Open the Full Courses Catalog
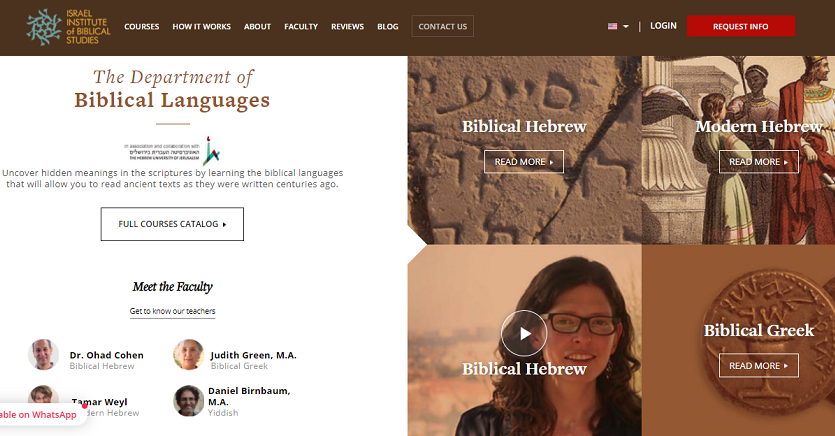835x436 pixels. pos(172,224)
